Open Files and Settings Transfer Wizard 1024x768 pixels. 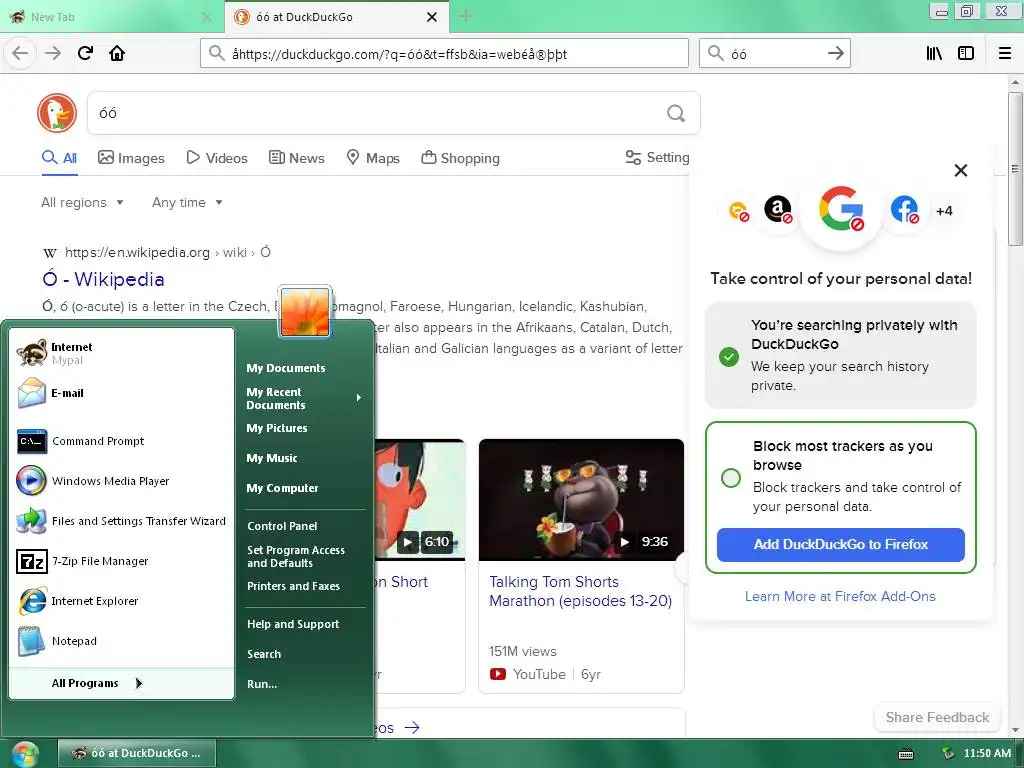point(121,521)
